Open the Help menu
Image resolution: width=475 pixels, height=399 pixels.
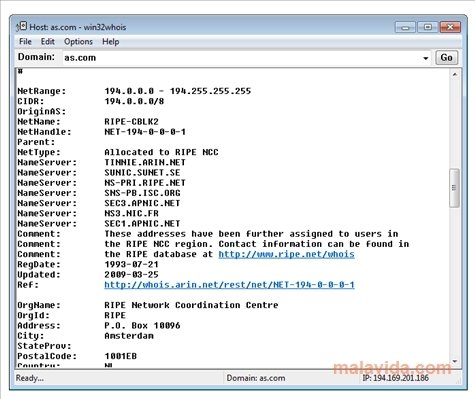tap(111, 42)
